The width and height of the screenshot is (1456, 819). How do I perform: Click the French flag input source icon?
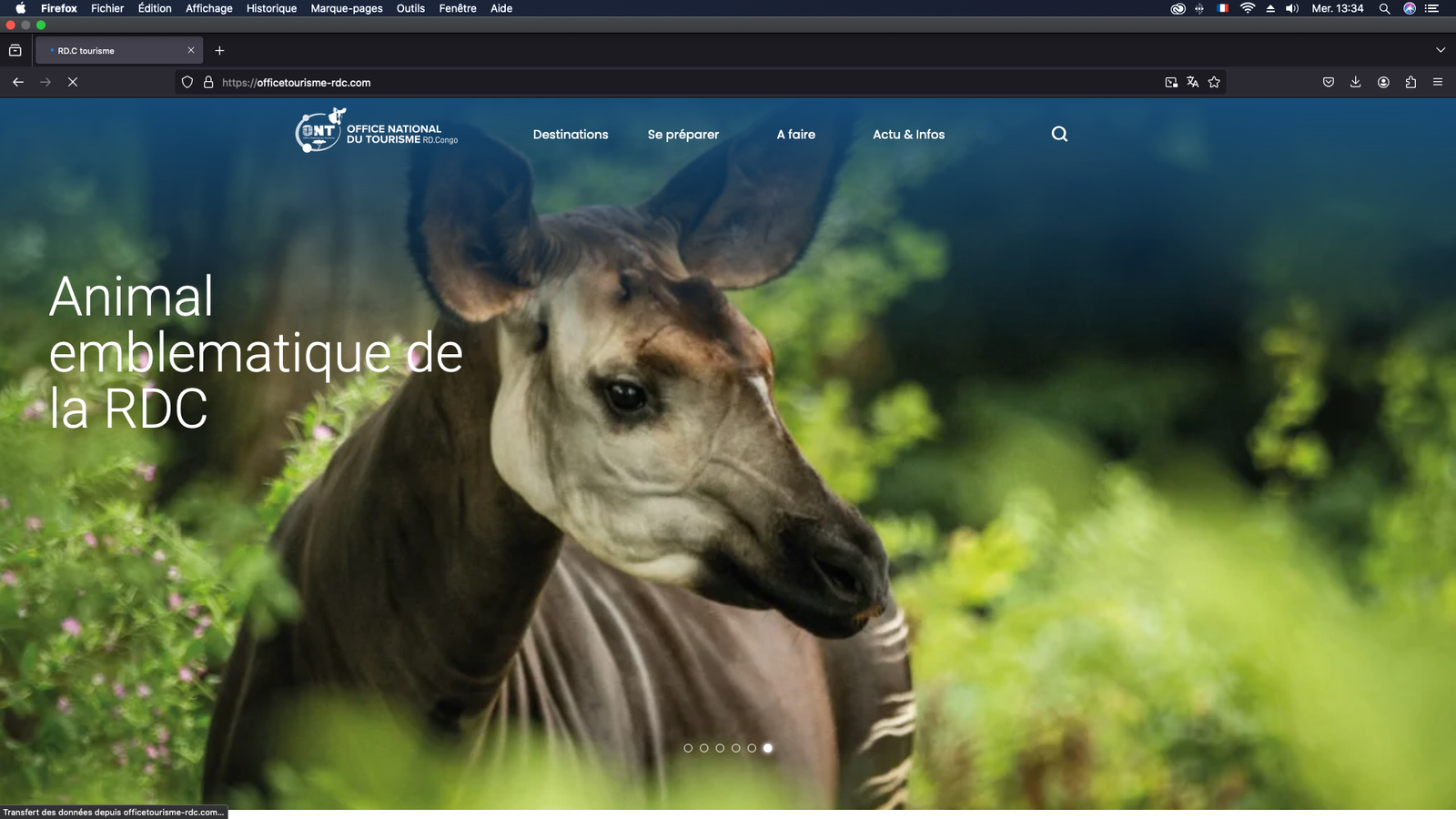tap(1223, 8)
